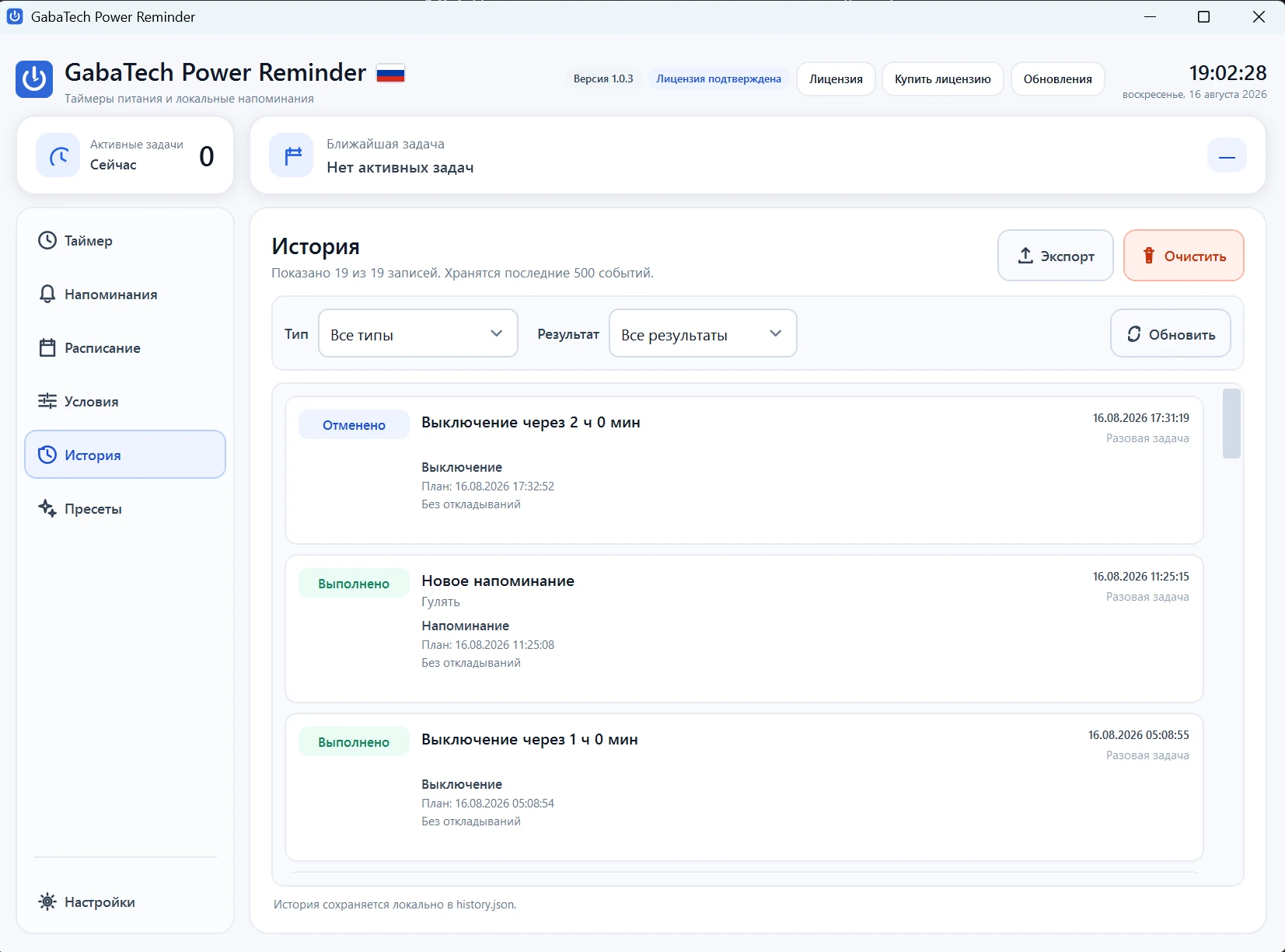Click the chevron of the Результат combo box
1285x952 pixels.
775,333
